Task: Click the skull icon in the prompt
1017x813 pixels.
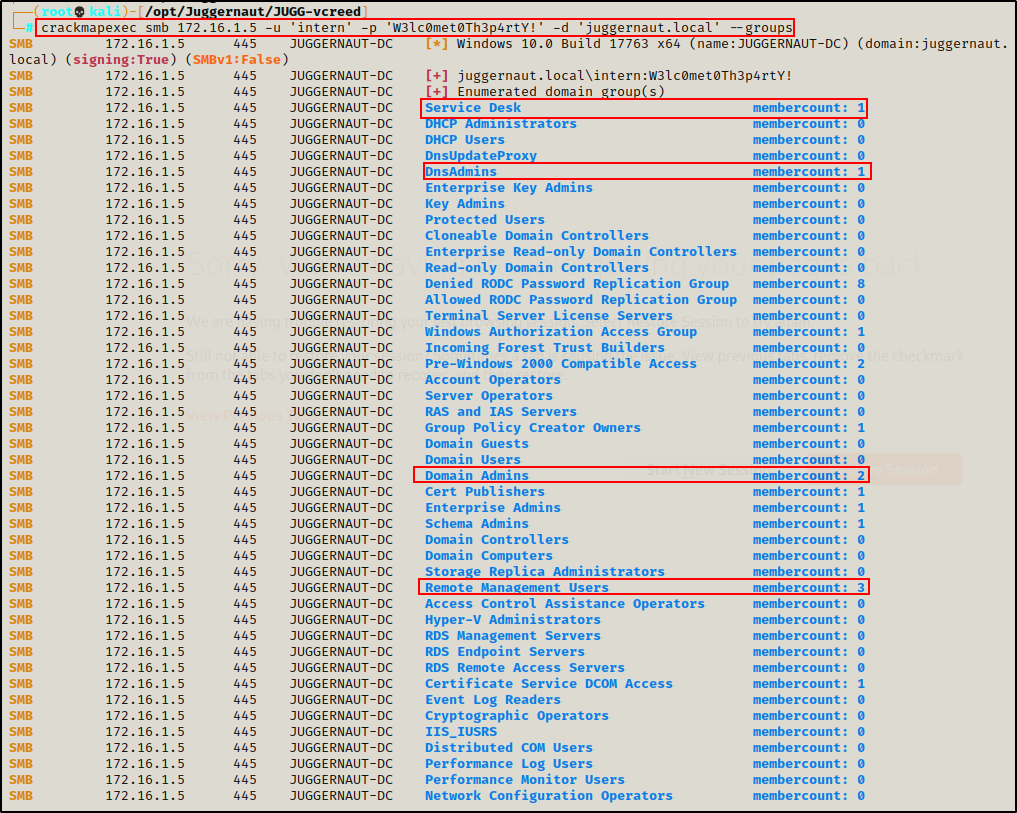Action: coord(80,11)
